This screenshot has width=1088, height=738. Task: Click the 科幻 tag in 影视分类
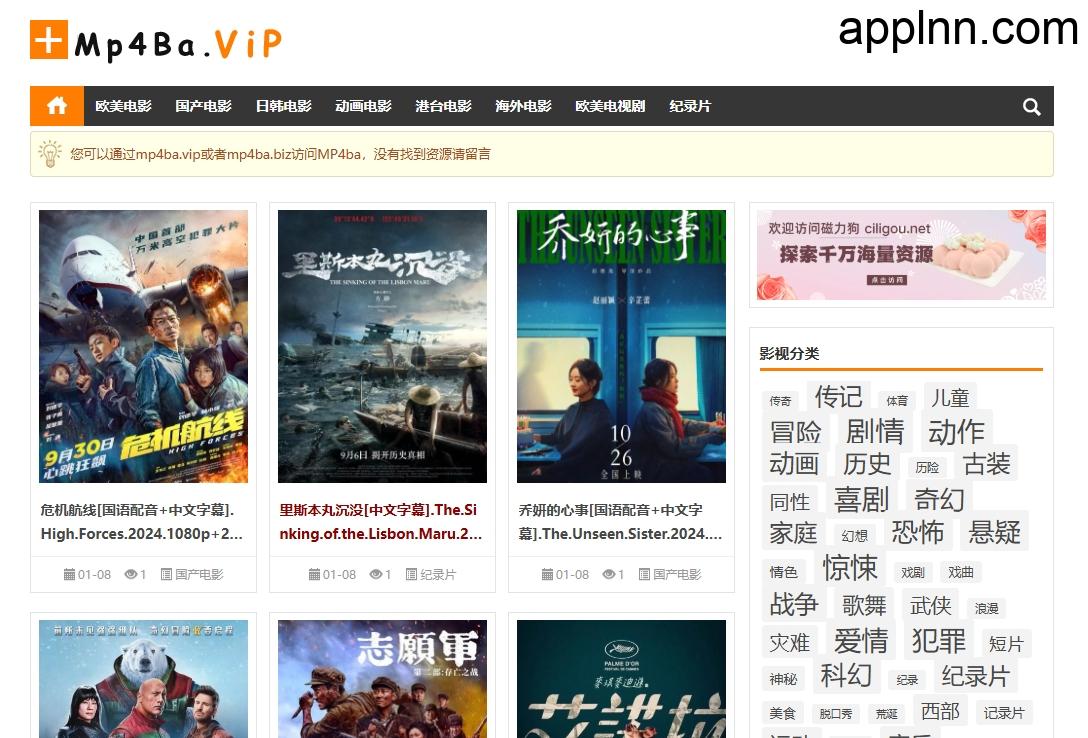tap(846, 676)
